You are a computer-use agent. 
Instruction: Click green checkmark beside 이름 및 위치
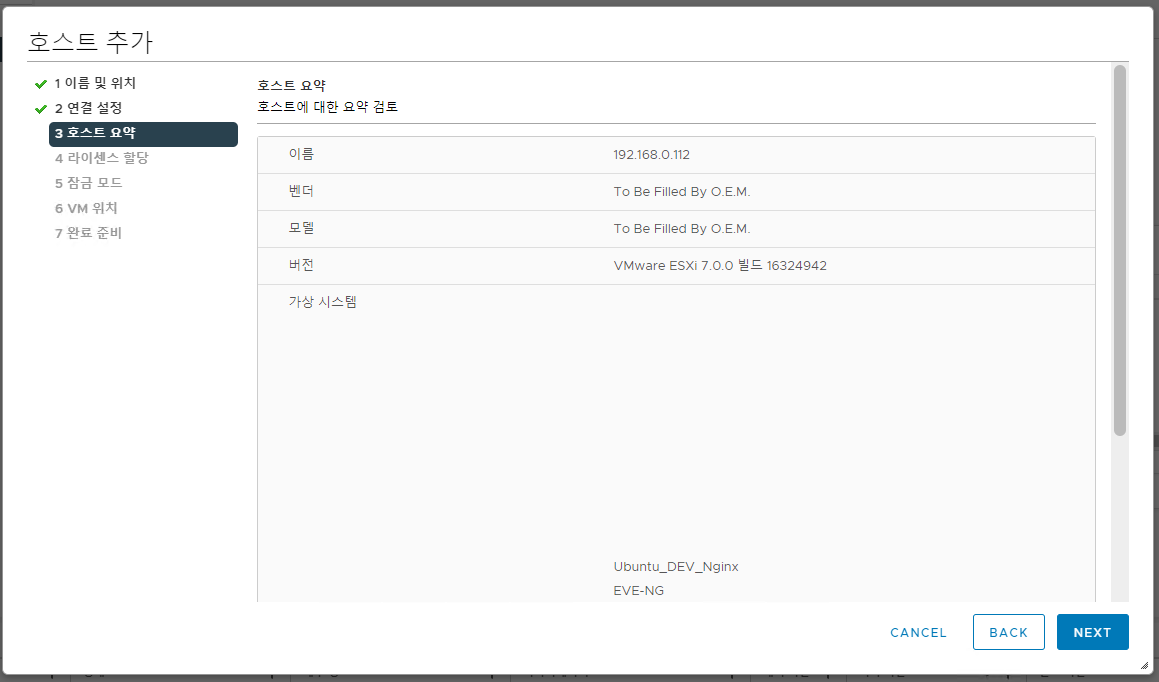[x=41, y=83]
